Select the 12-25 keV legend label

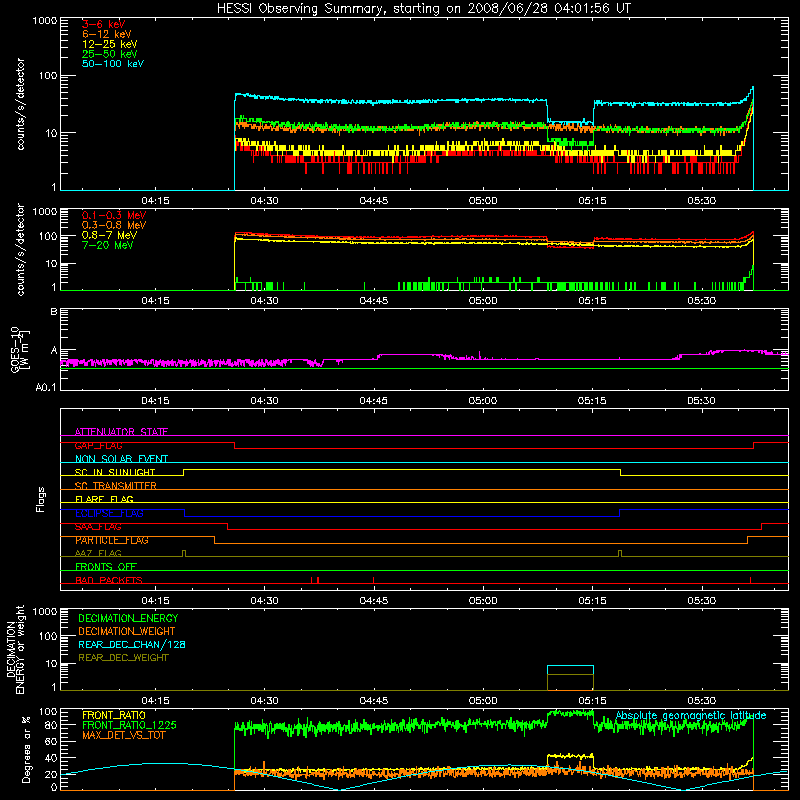tap(110, 44)
